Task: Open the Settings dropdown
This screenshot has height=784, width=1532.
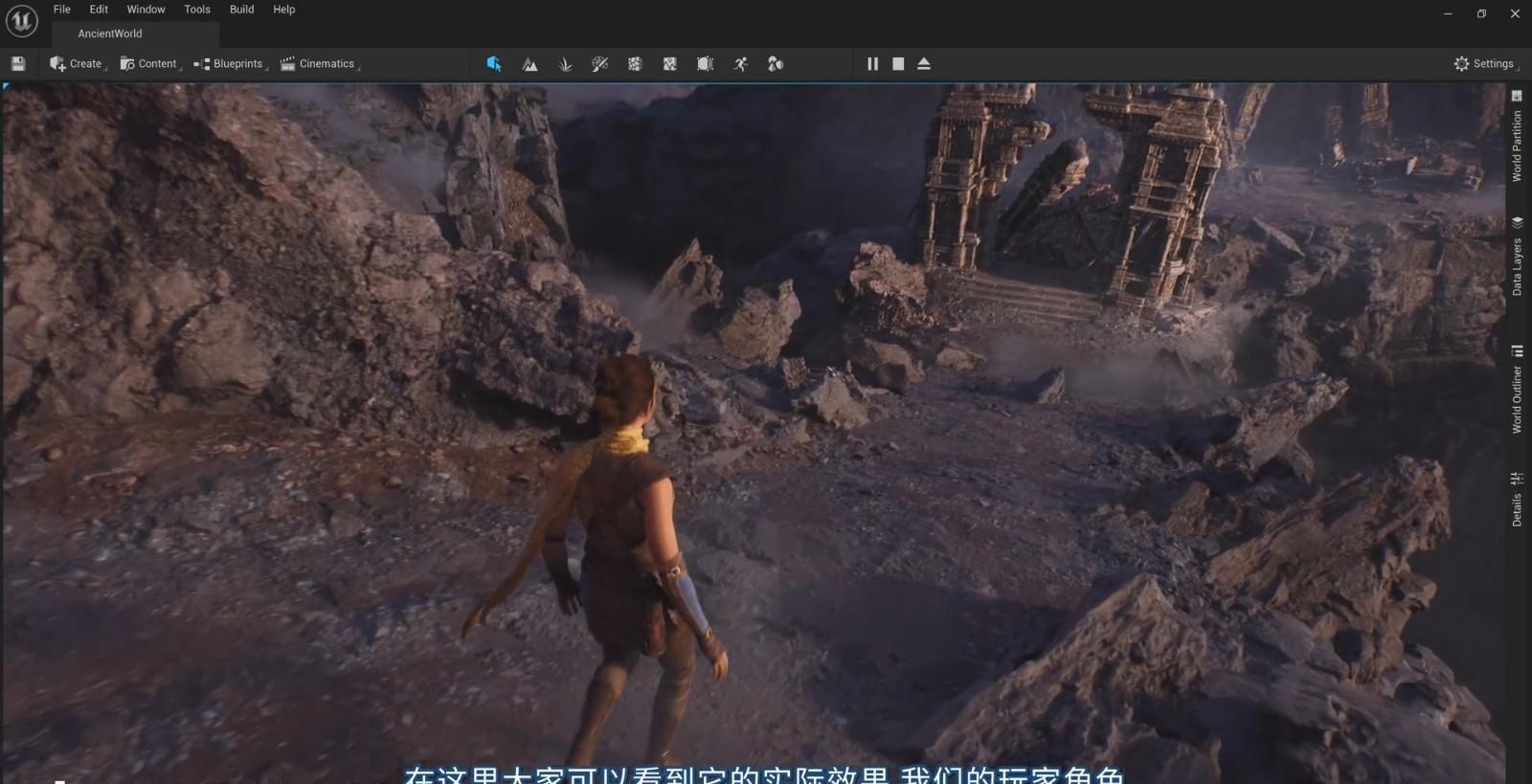Action: click(x=1486, y=64)
